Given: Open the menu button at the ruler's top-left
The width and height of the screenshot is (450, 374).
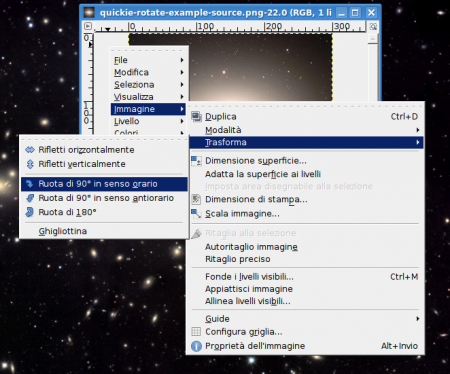Looking at the screenshot, I should click(88, 26).
